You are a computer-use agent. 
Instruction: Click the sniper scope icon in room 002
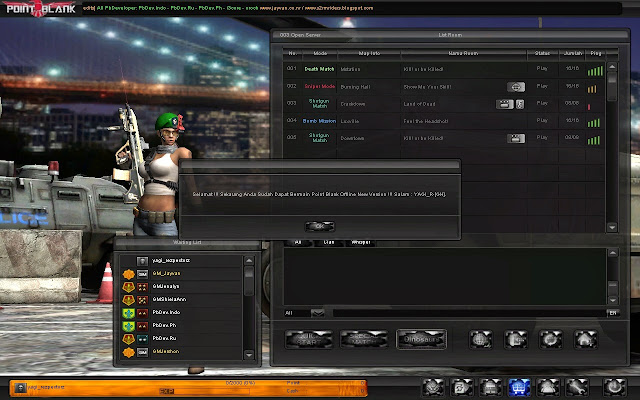coord(516,87)
